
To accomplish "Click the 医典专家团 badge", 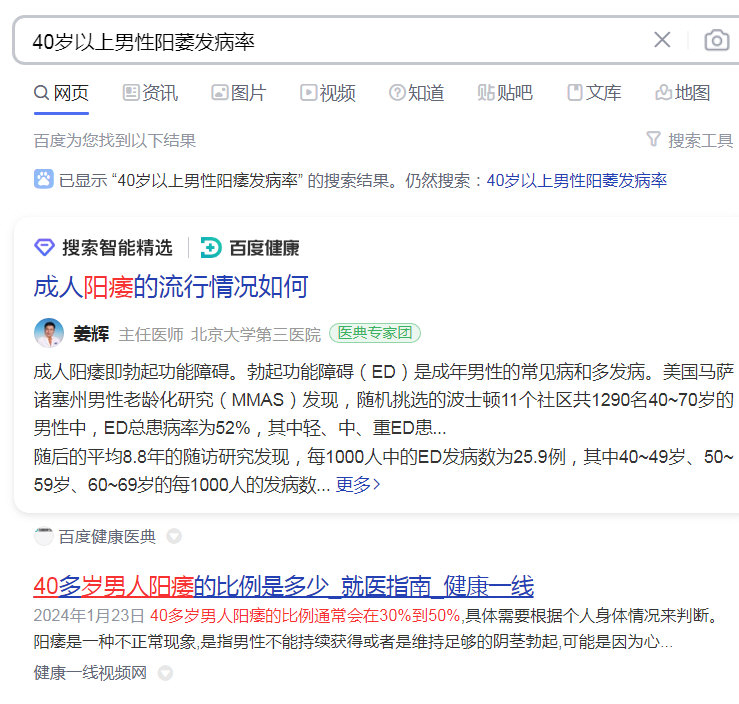I will click(x=375, y=333).
